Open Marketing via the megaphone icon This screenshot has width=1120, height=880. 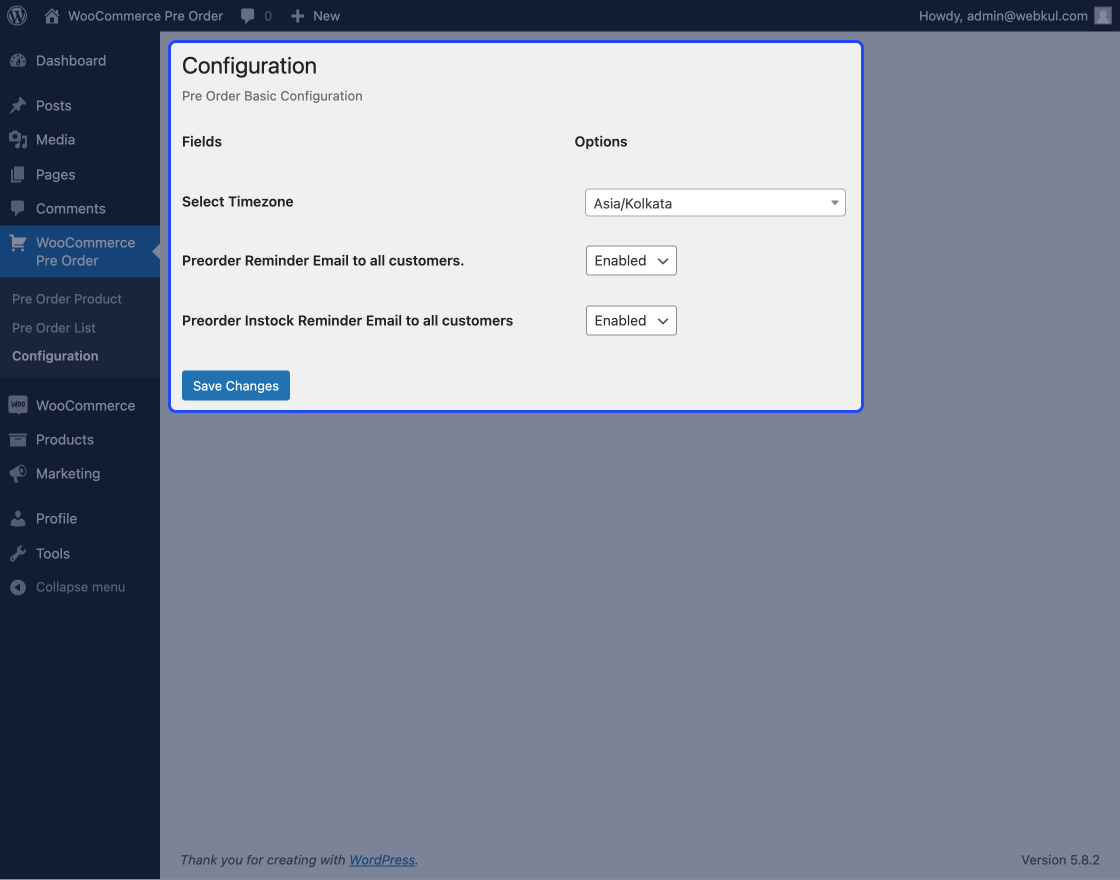[18, 473]
